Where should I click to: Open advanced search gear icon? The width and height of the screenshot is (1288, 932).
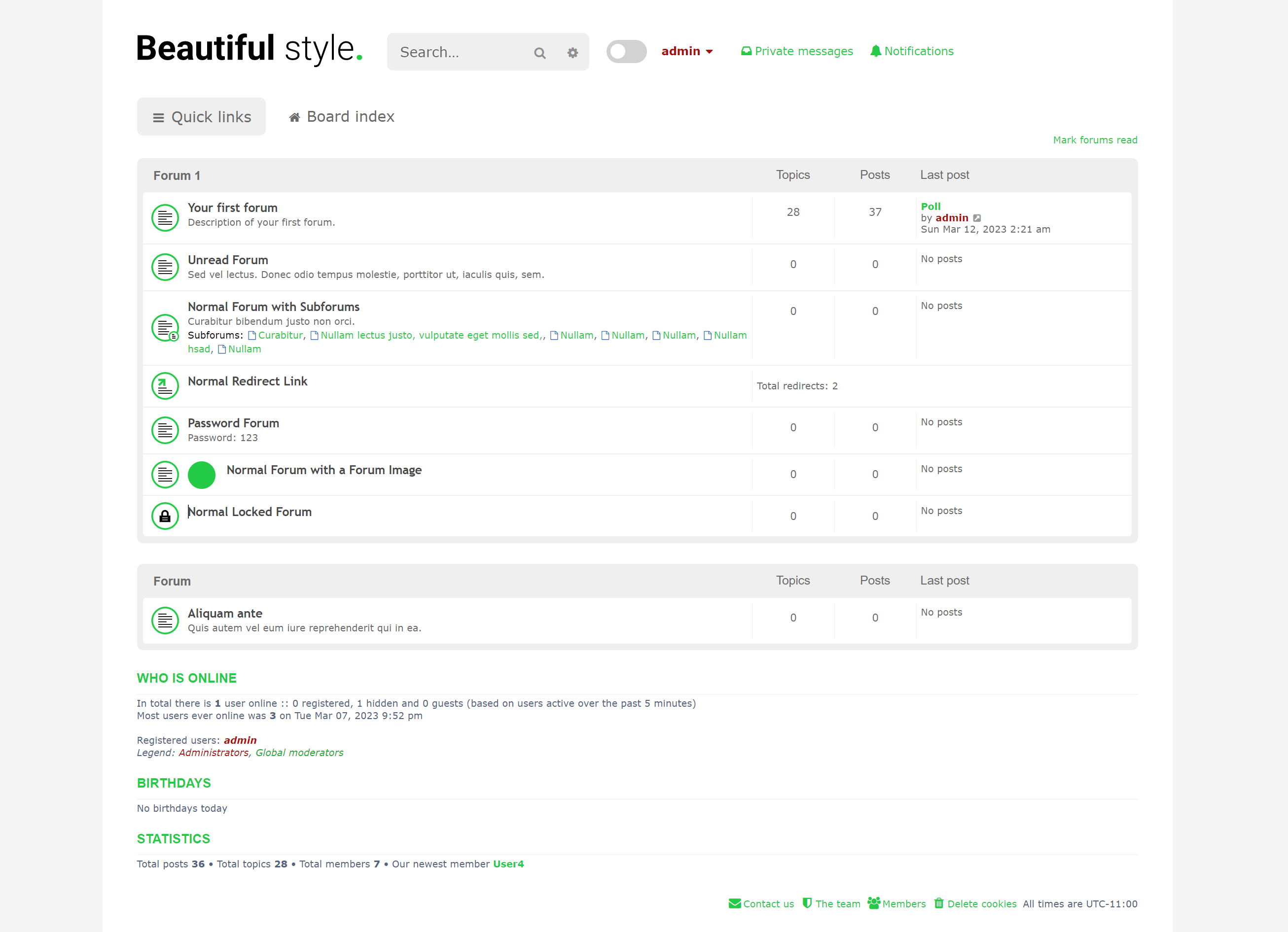[x=572, y=53]
